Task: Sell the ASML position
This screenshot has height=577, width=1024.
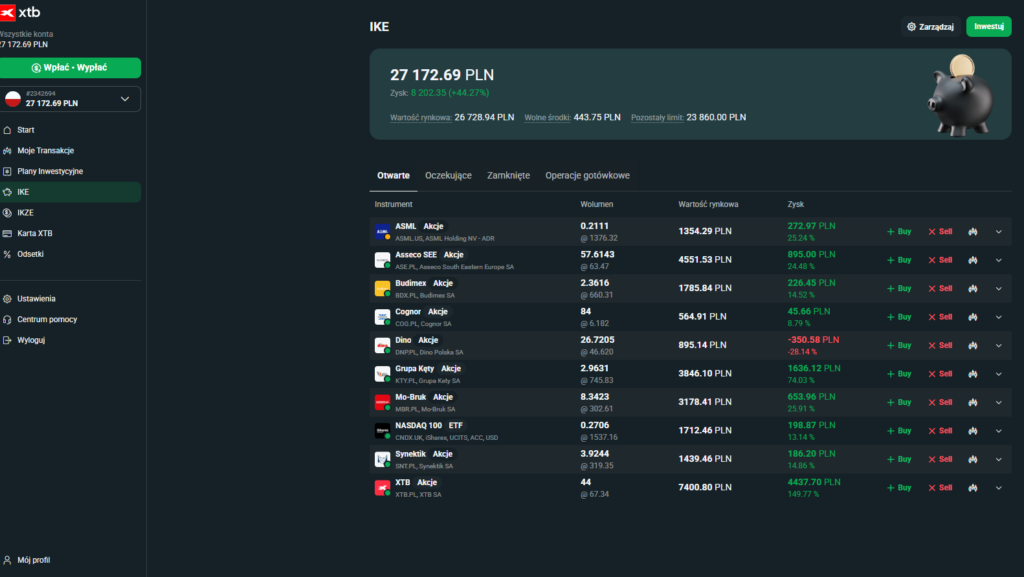Action: click(x=940, y=232)
